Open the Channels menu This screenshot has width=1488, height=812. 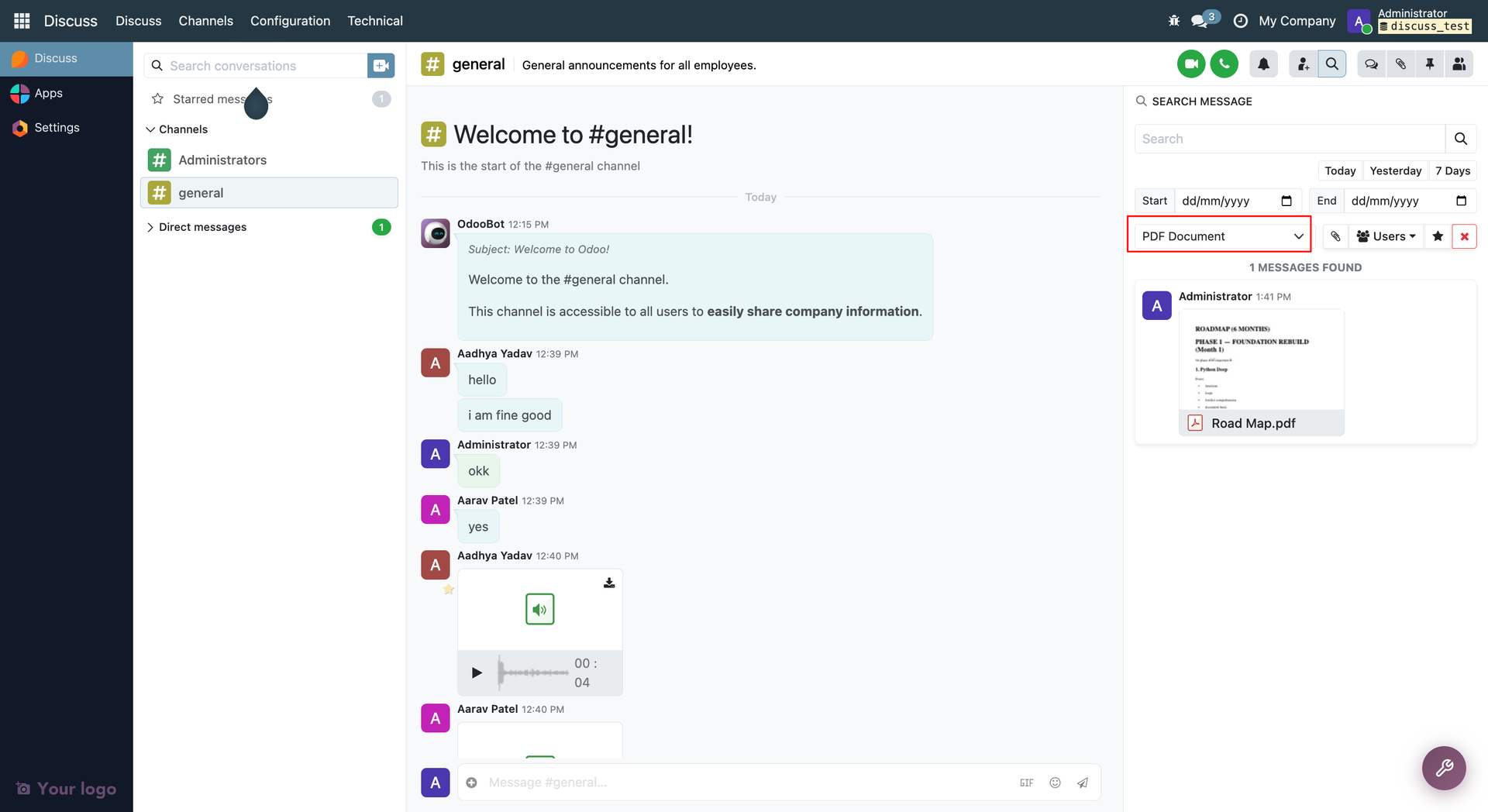point(205,21)
